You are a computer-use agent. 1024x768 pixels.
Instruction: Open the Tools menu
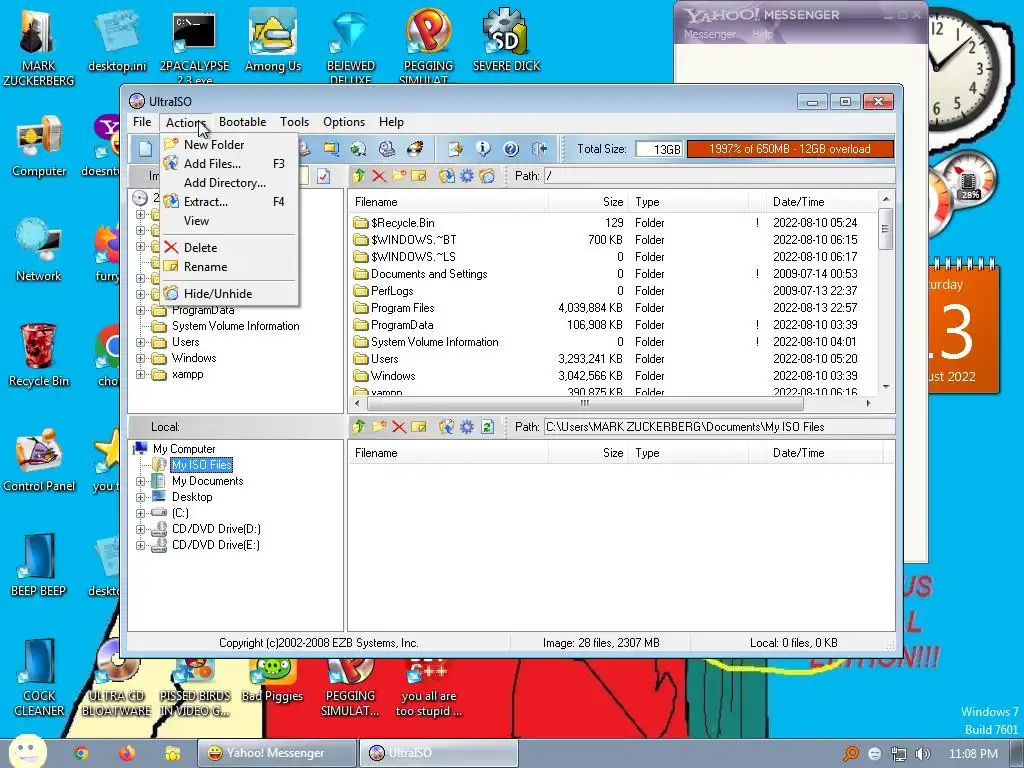pos(295,122)
